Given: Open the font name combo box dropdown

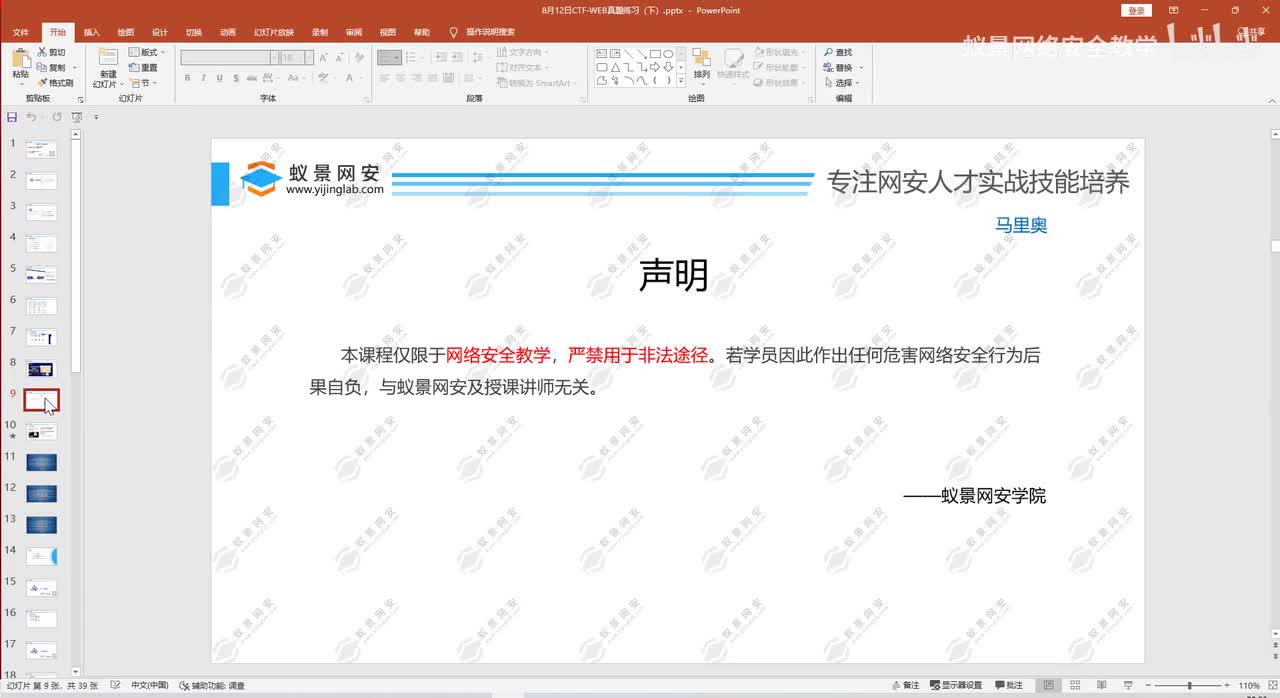Looking at the screenshot, I should click(x=274, y=58).
